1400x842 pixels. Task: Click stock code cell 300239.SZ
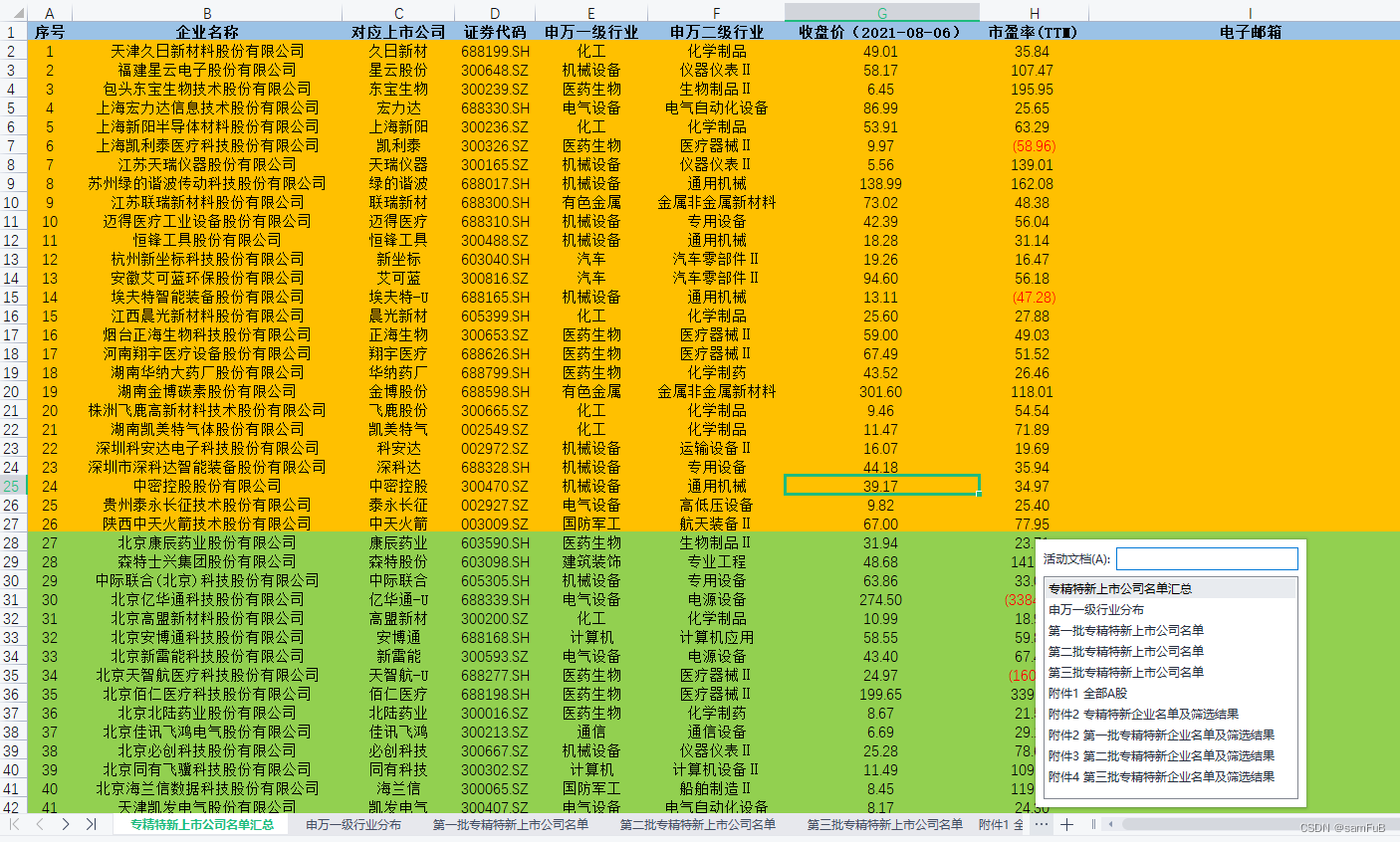[495, 89]
